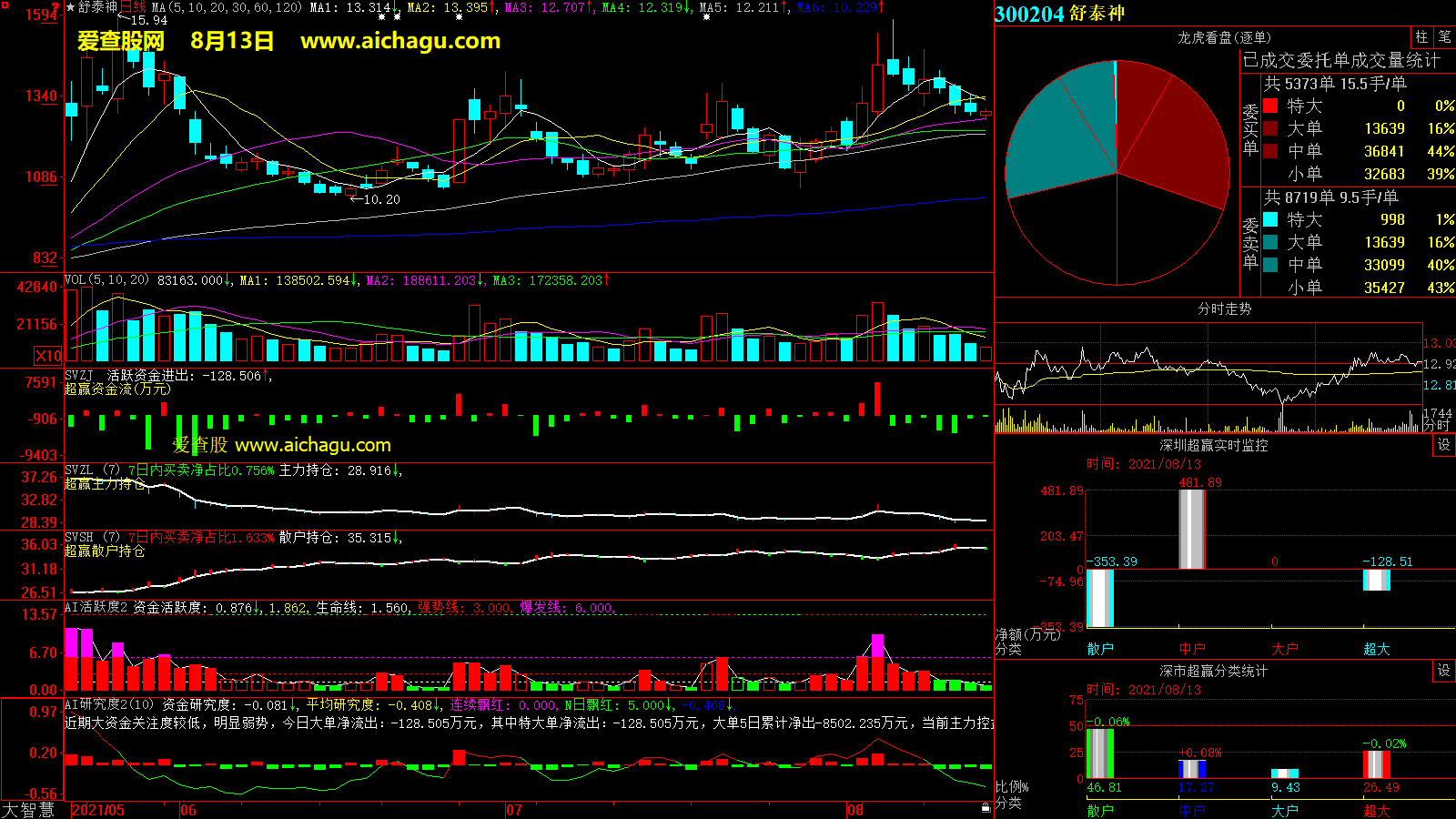The image size is (1456, 819).
Task: Click the 大智慧 logo label
Action: click(x=28, y=810)
